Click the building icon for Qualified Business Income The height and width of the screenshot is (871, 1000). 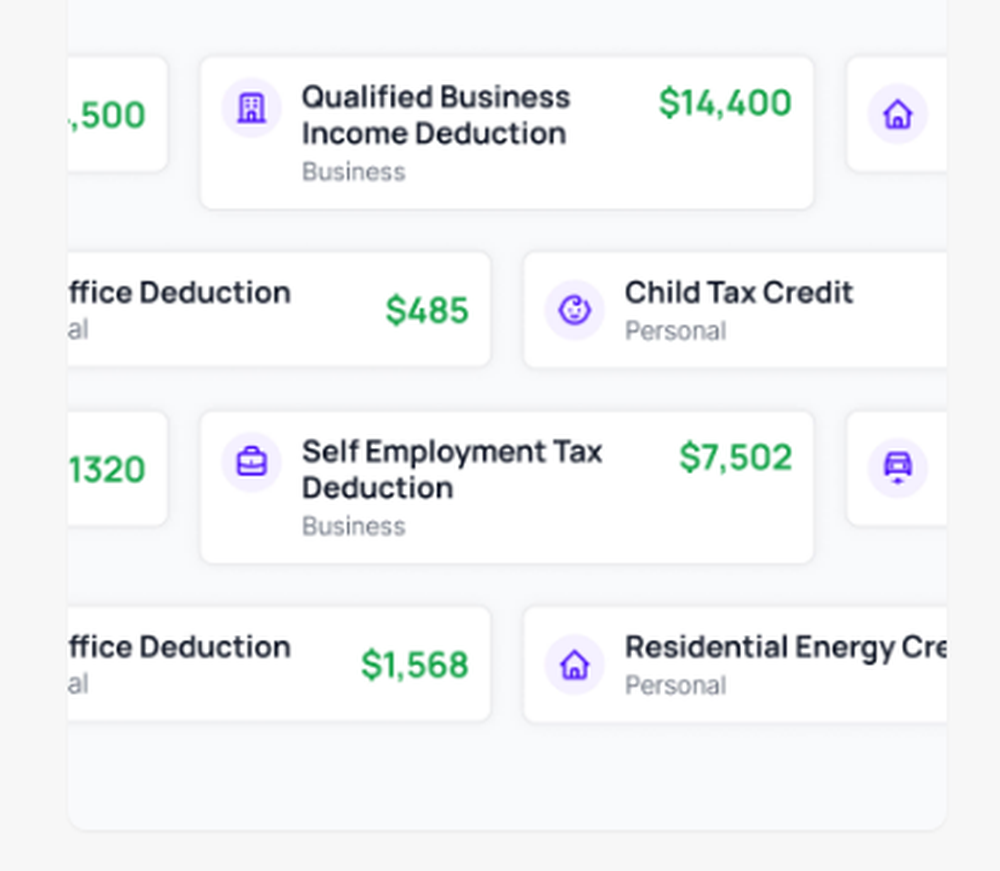pos(251,108)
